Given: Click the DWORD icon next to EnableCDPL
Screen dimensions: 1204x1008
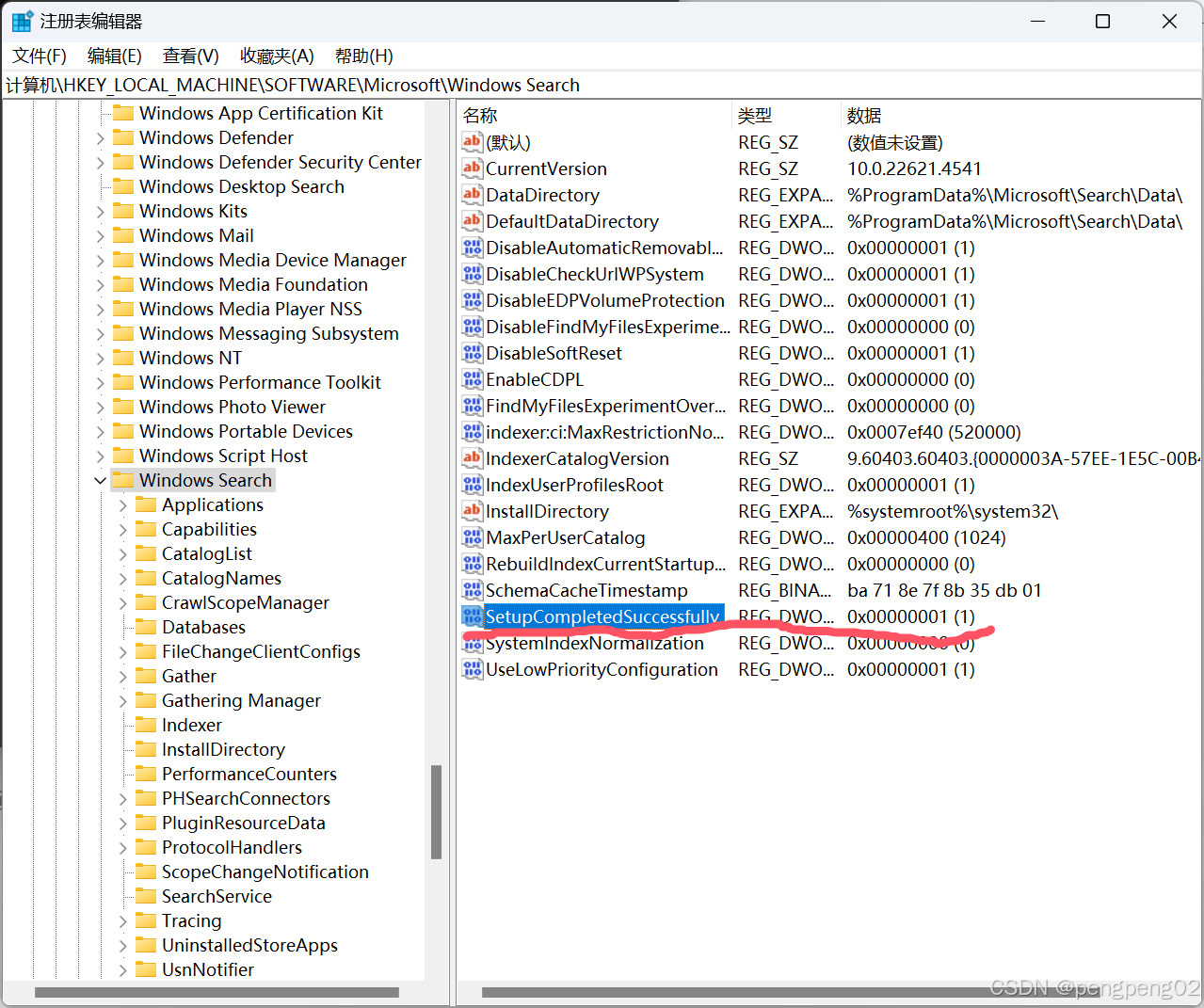Looking at the screenshot, I should (472, 379).
